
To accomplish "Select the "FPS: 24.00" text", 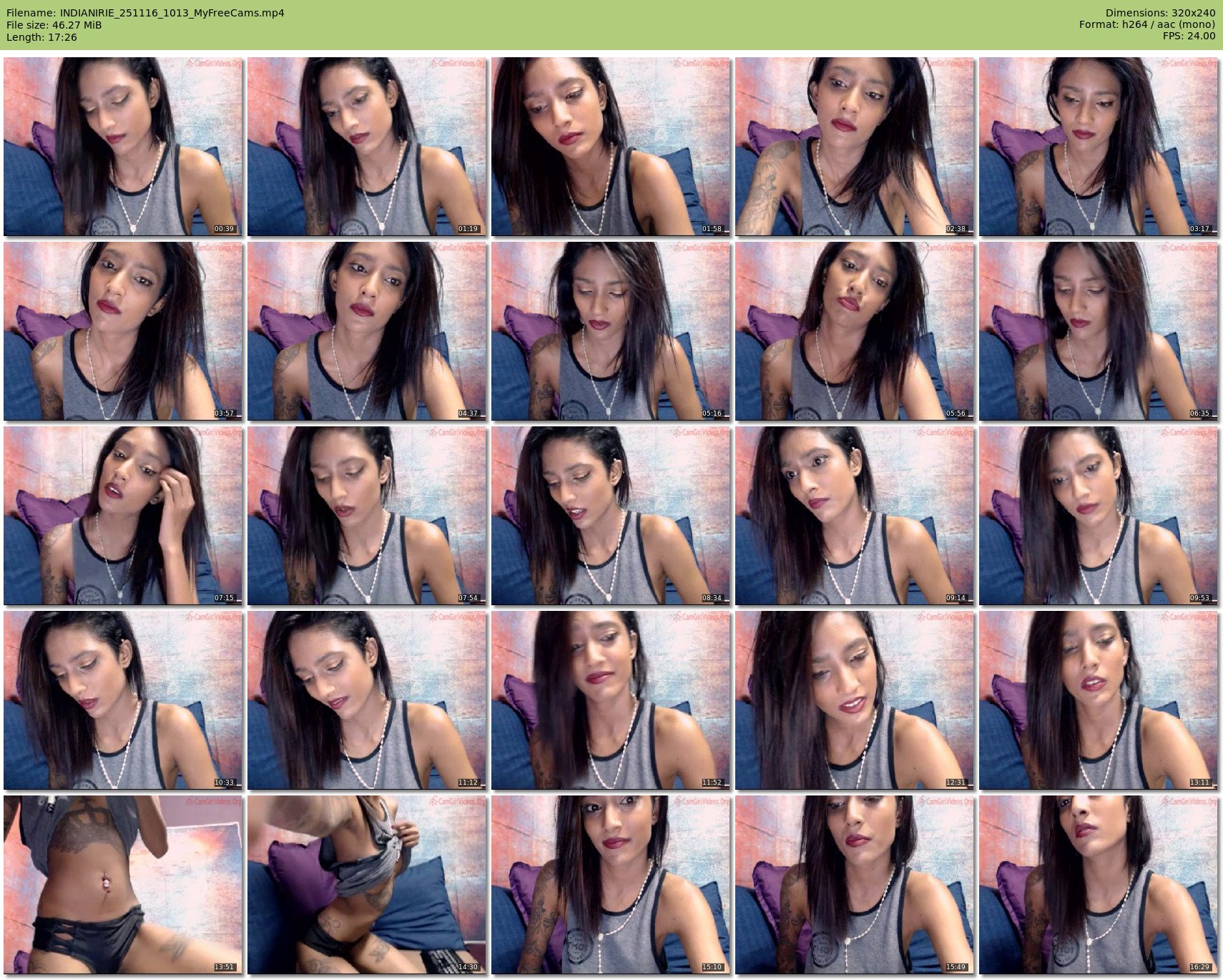I will point(1189,36).
